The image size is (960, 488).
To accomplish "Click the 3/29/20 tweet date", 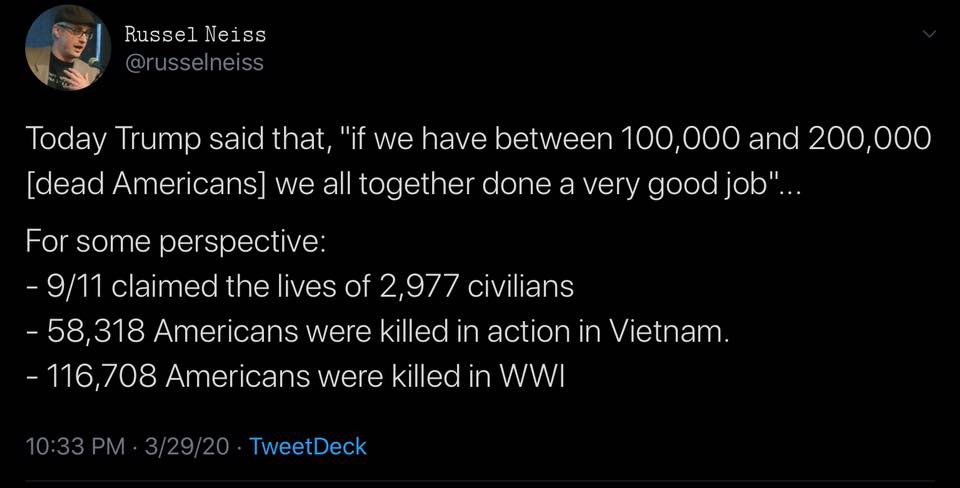I will click(186, 446).
